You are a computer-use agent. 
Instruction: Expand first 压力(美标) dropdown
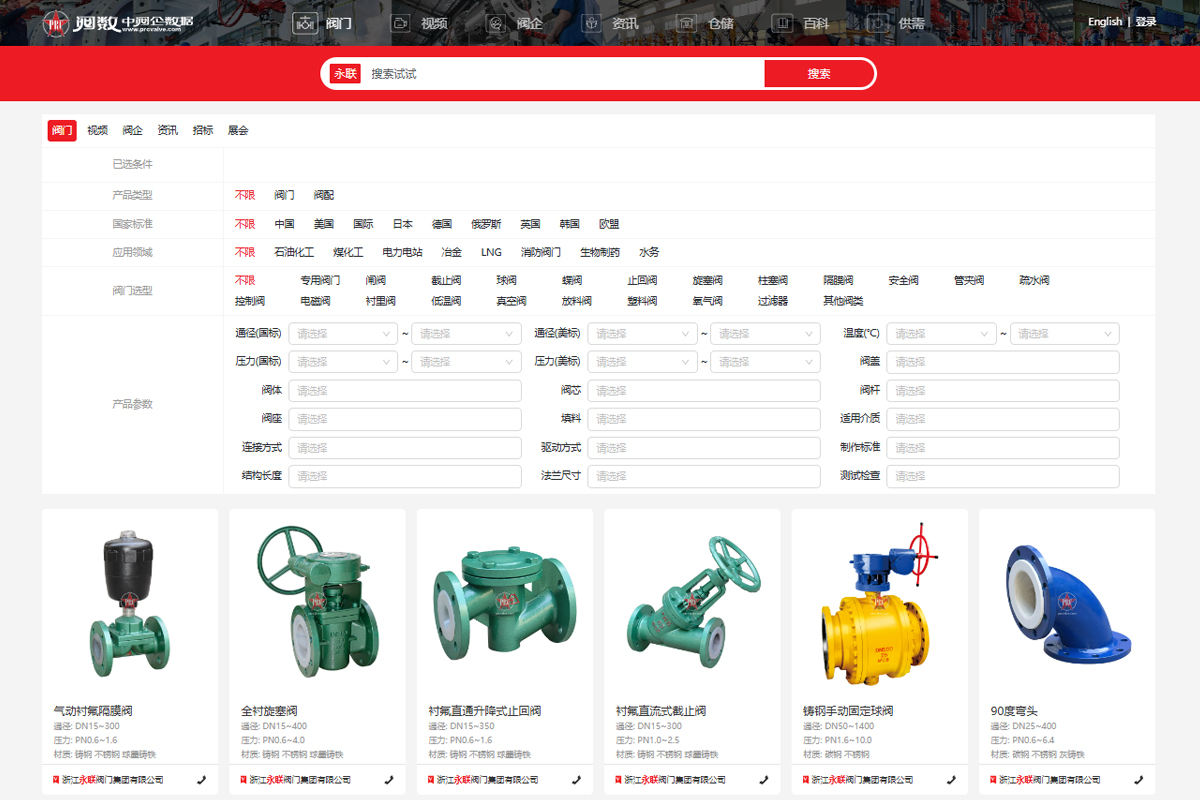tap(642, 362)
